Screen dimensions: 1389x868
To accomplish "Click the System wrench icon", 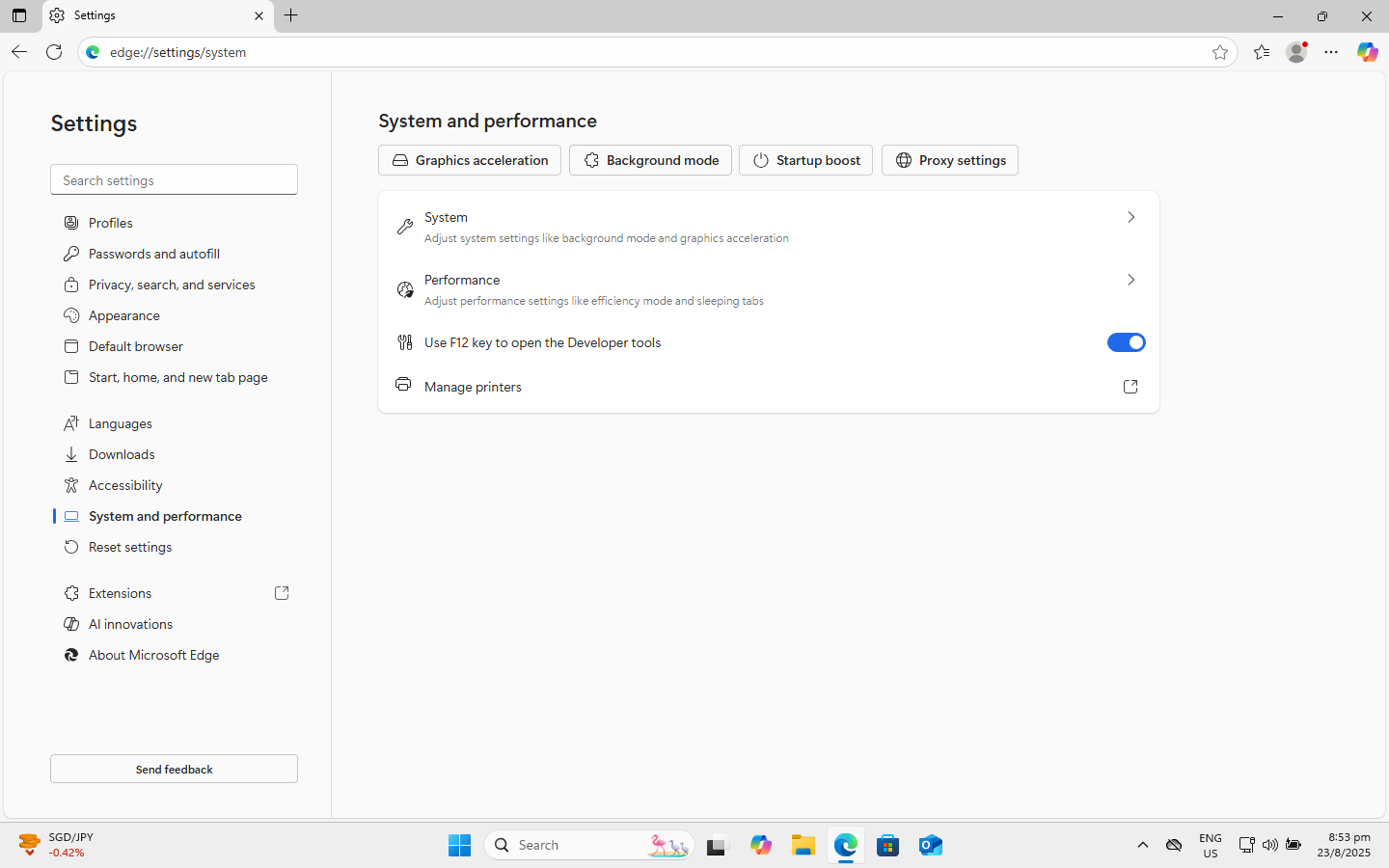I will 405,227.
